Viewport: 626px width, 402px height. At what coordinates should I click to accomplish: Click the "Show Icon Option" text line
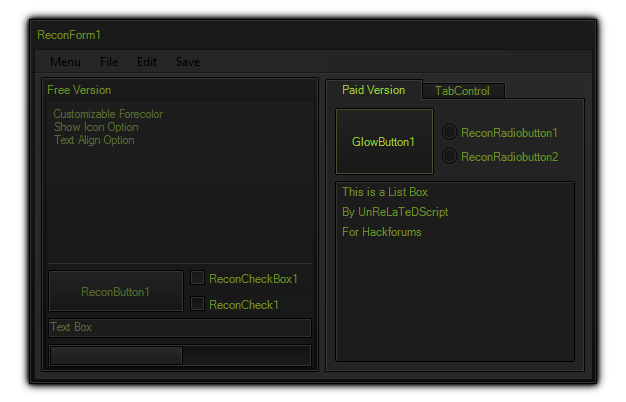(96, 127)
